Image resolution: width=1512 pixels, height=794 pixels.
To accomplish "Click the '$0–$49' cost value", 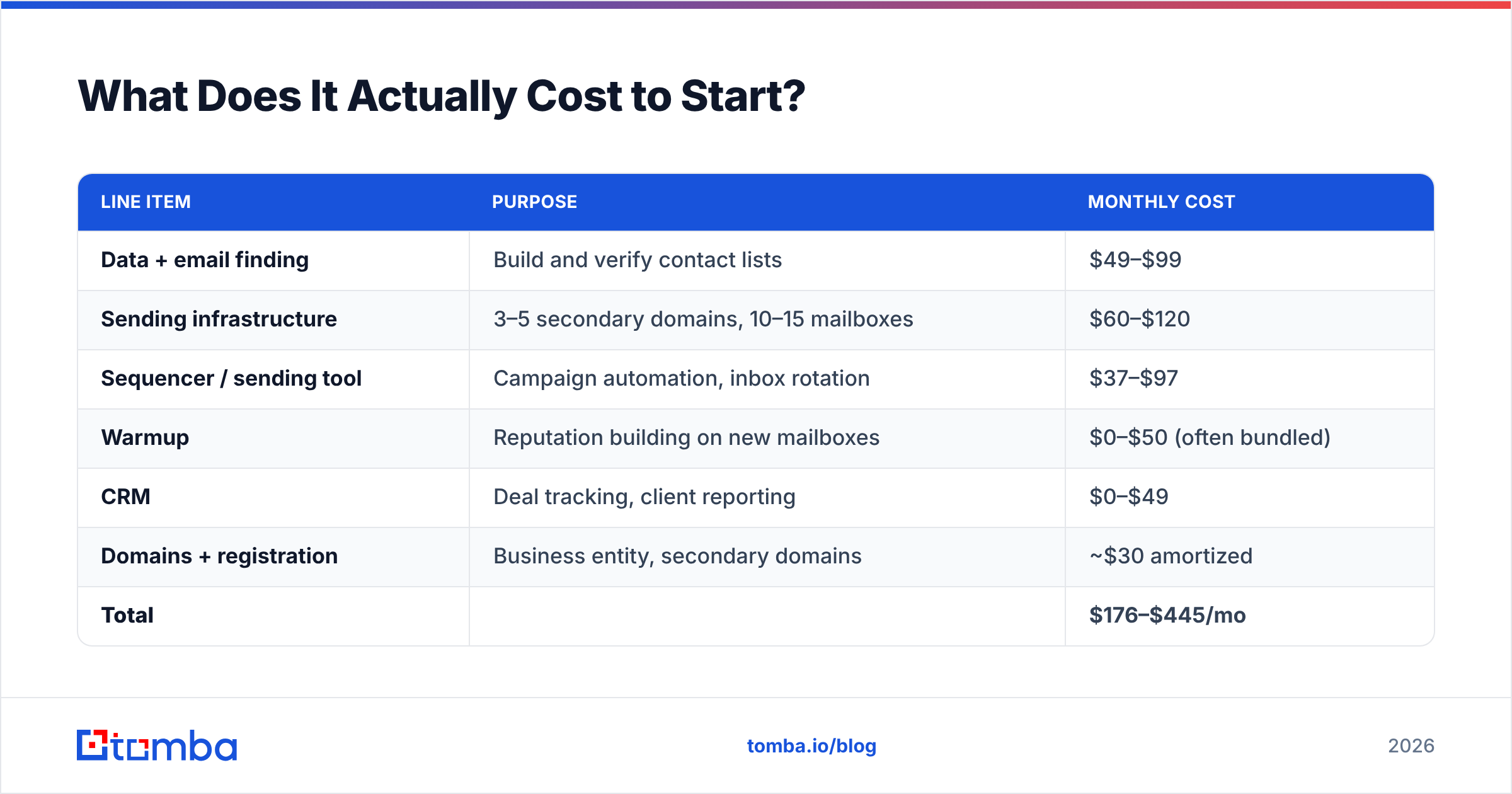I will pos(1129,497).
